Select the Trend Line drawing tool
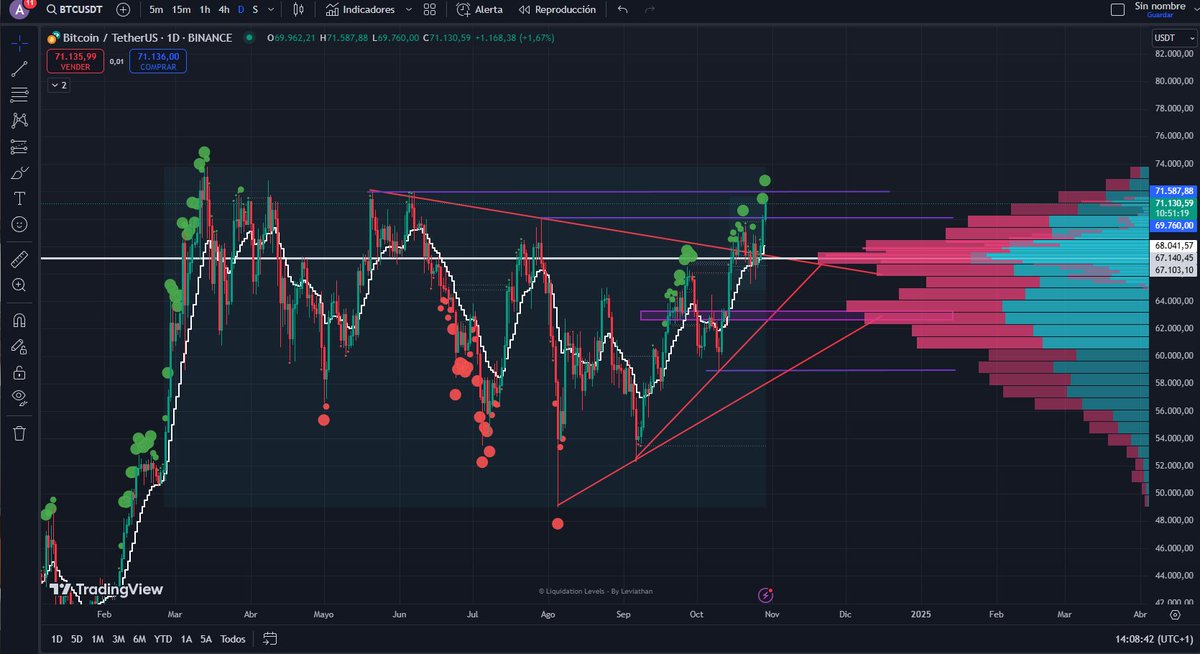Viewport: 1200px width, 654px height. coord(20,70)
